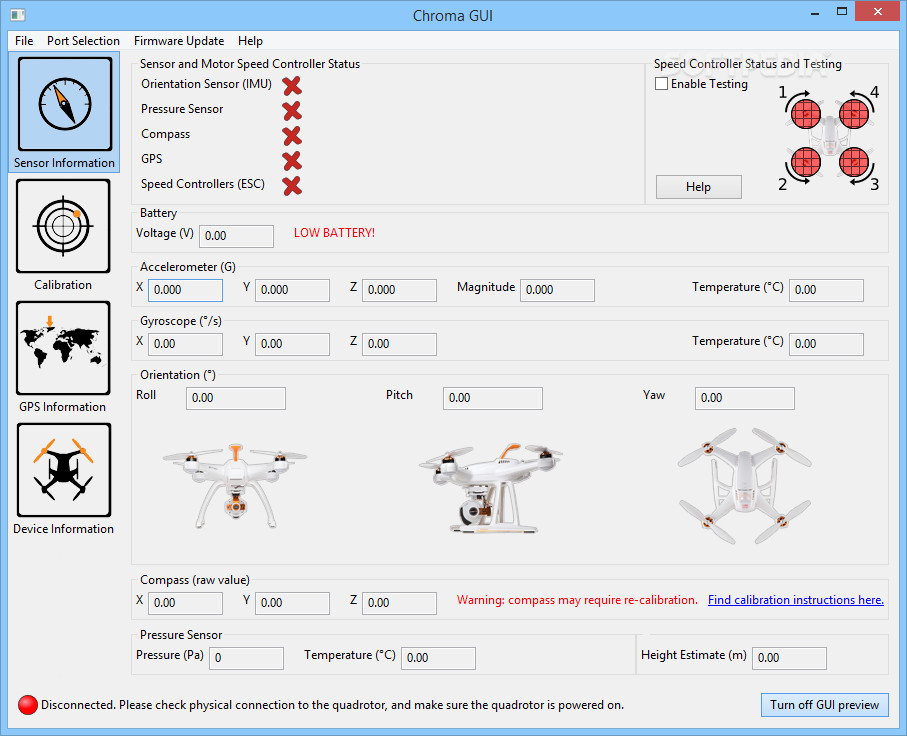
Task: Click the Pressure Sensor Temperature field
Action: (x=438, y=658)
